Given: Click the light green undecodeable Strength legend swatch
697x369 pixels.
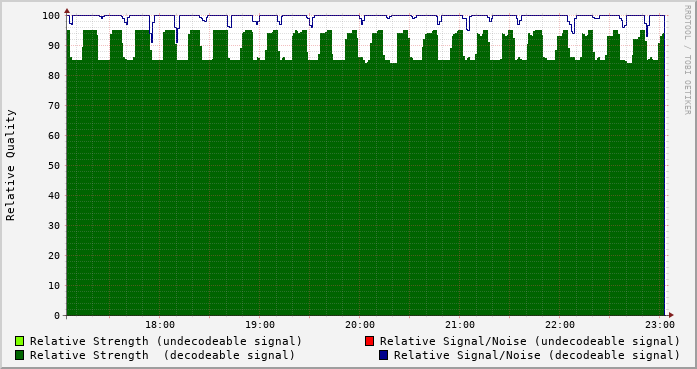Looking at the screenshot, I should [x=19, y=341].
